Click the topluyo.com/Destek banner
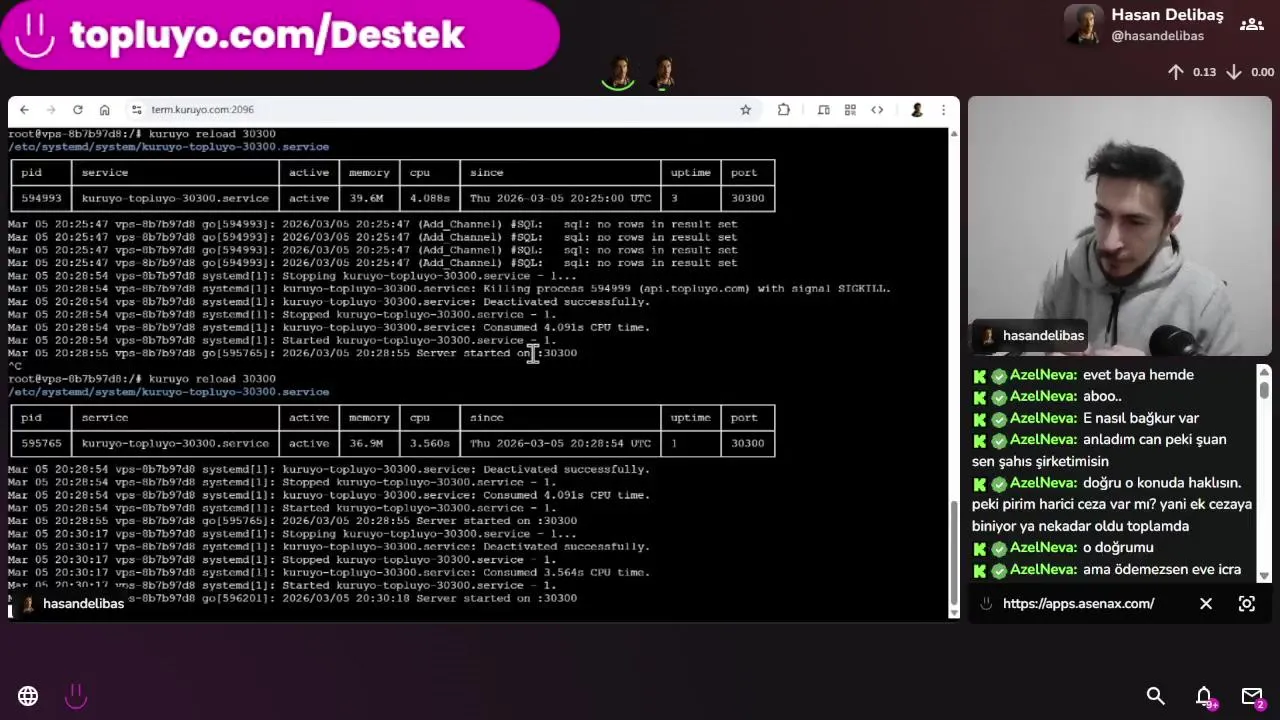Image resolution: width=1280 pixels, height=720 pixels. [280, 35]
